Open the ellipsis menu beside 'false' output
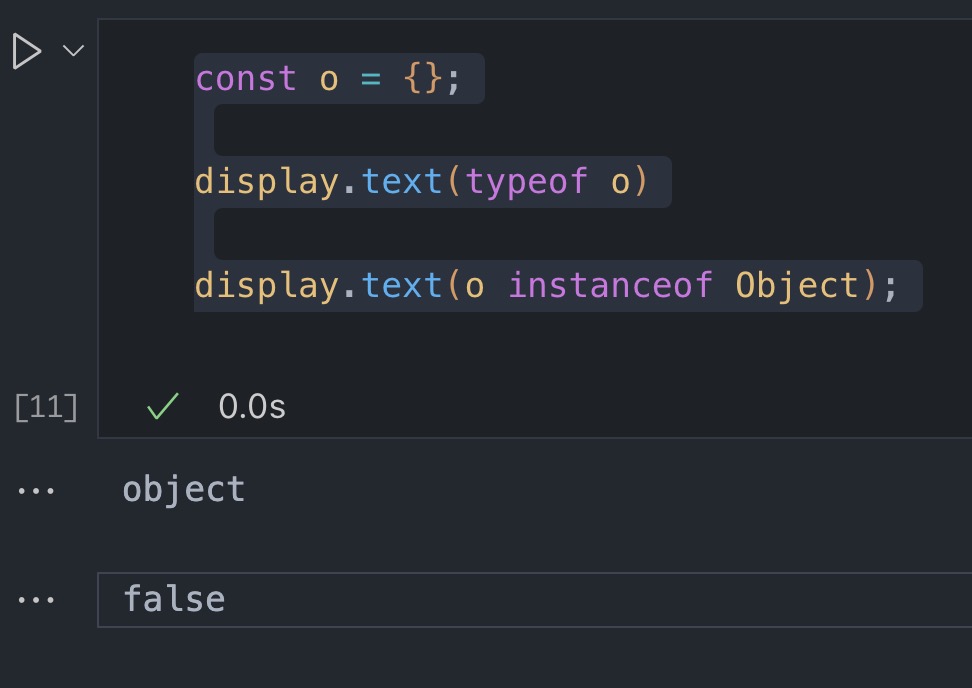 [x=37, y=600]
